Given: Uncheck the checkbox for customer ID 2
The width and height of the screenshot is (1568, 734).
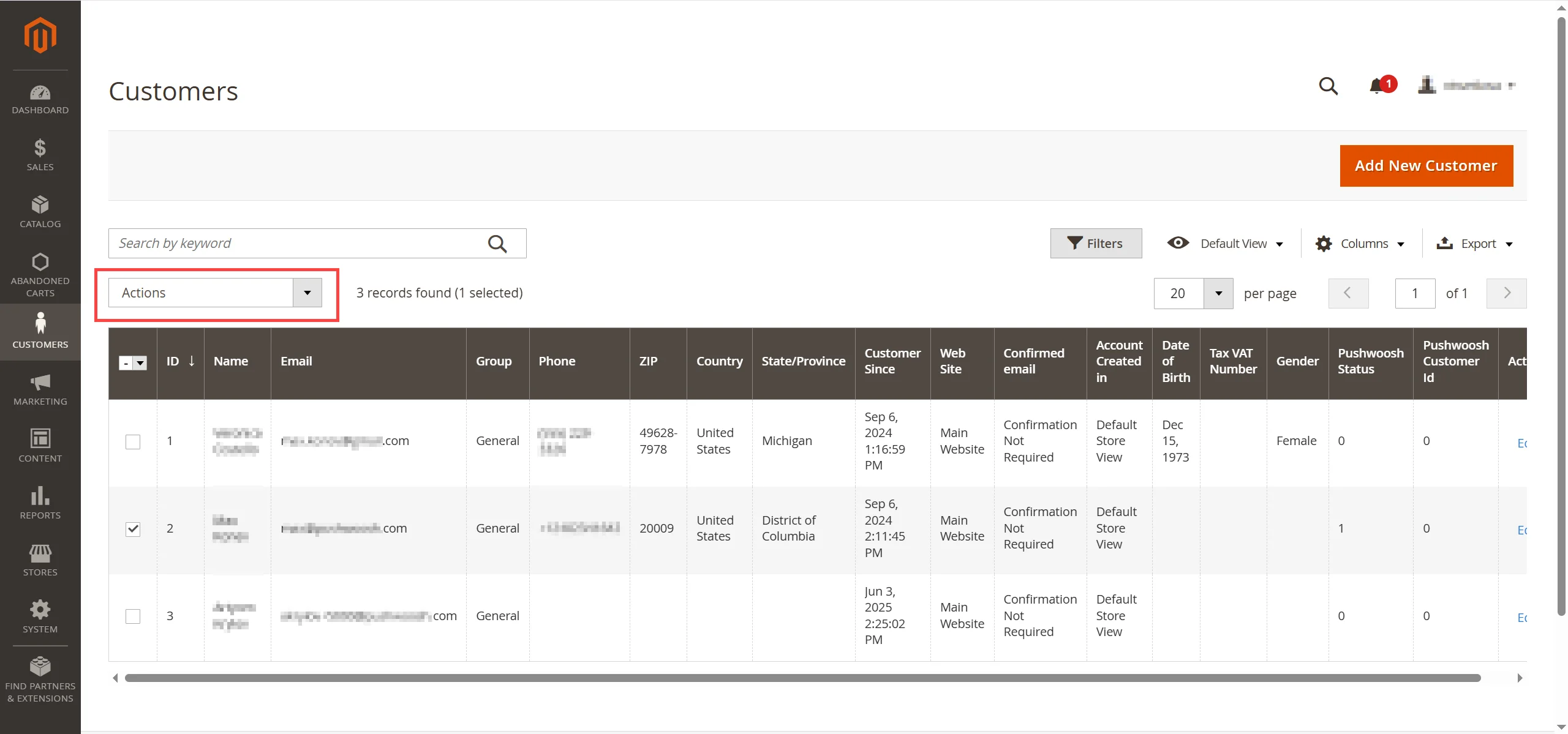Looking at the screenshot, I should click(133, 528).
